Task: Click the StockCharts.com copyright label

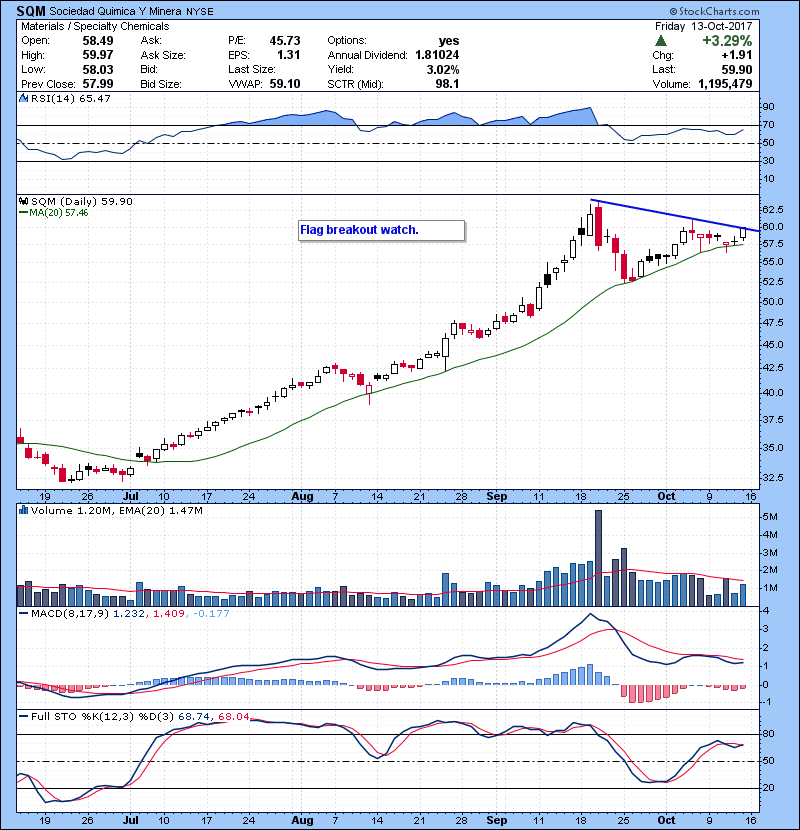Action: (x=714, y=11)
